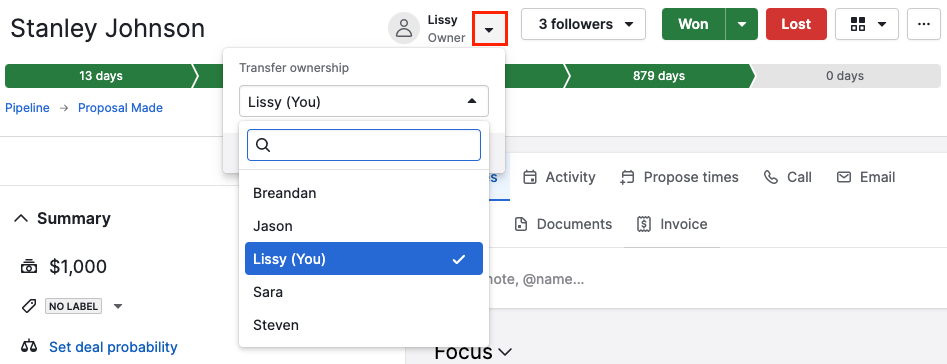Image resolution: width=947 pixels, height=364 pixels.
Task: Click the deal label tag icon
Action: pos(28,306)
